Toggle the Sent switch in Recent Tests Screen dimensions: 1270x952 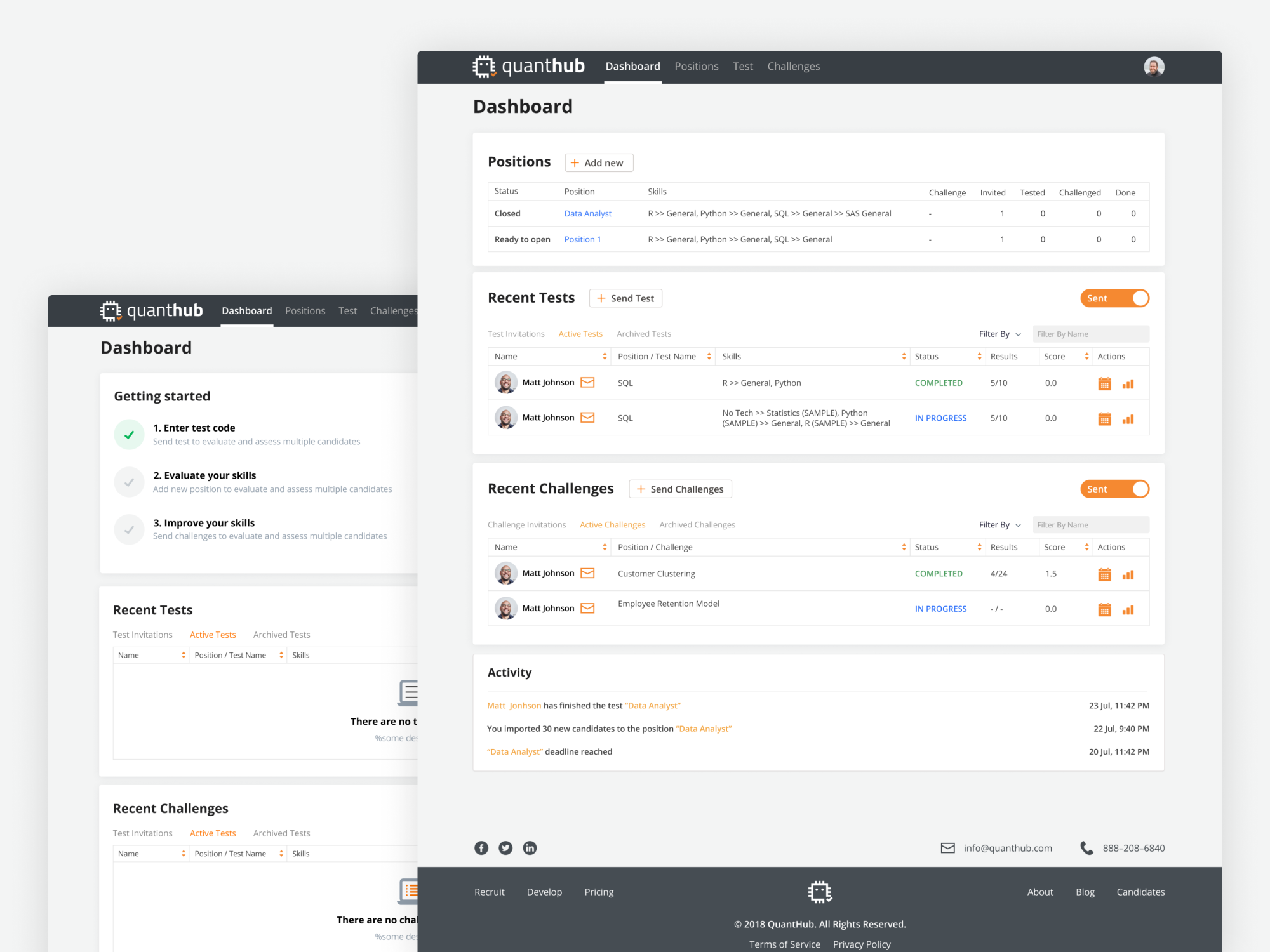click(x=1114, y=298)
